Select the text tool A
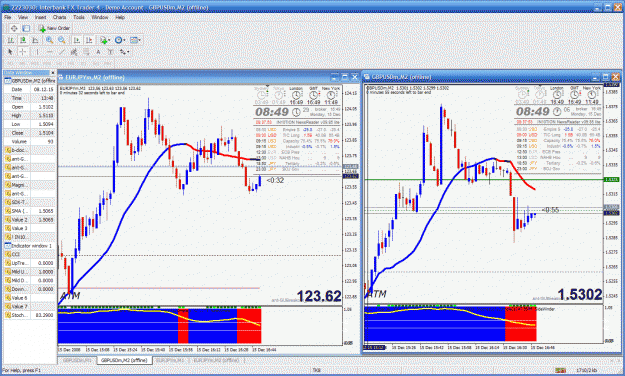The image size is (625, 376). click(98, 52)
